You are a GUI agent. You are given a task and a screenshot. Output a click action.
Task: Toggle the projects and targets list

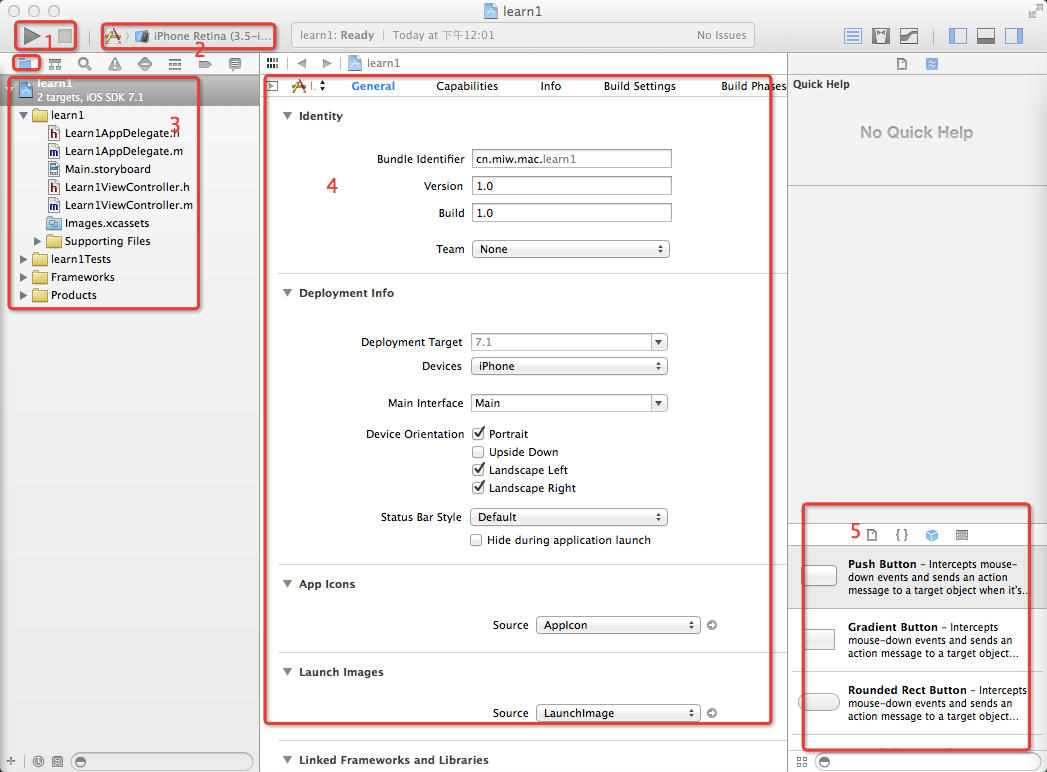(272, 86)
